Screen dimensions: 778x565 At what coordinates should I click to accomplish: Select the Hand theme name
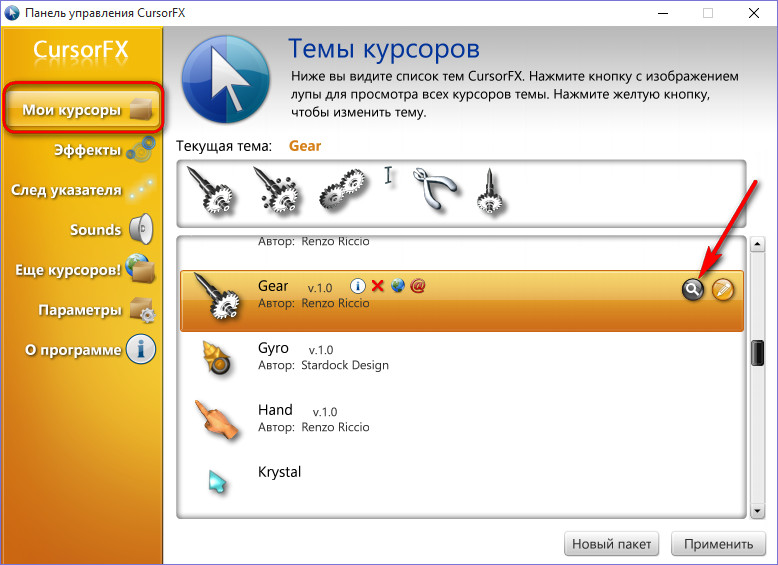pyautogui.click(x=275, y=410)
